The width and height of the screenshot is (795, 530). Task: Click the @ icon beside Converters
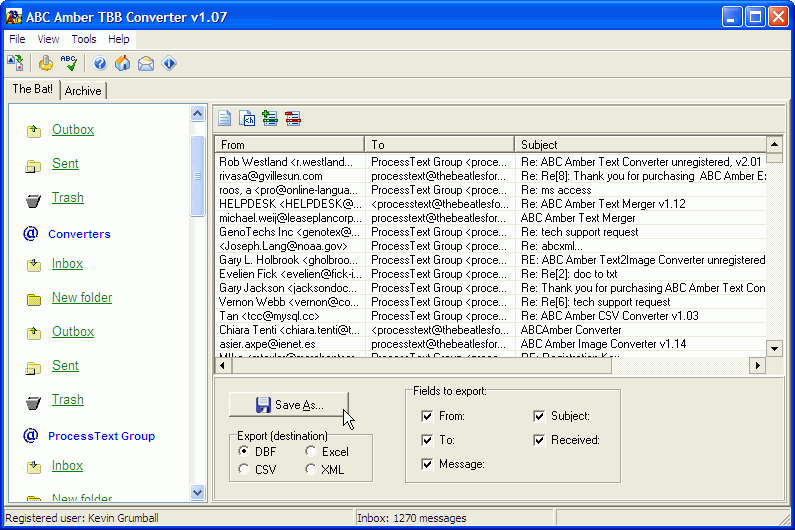pyautogui.click(x=30, y=233)
